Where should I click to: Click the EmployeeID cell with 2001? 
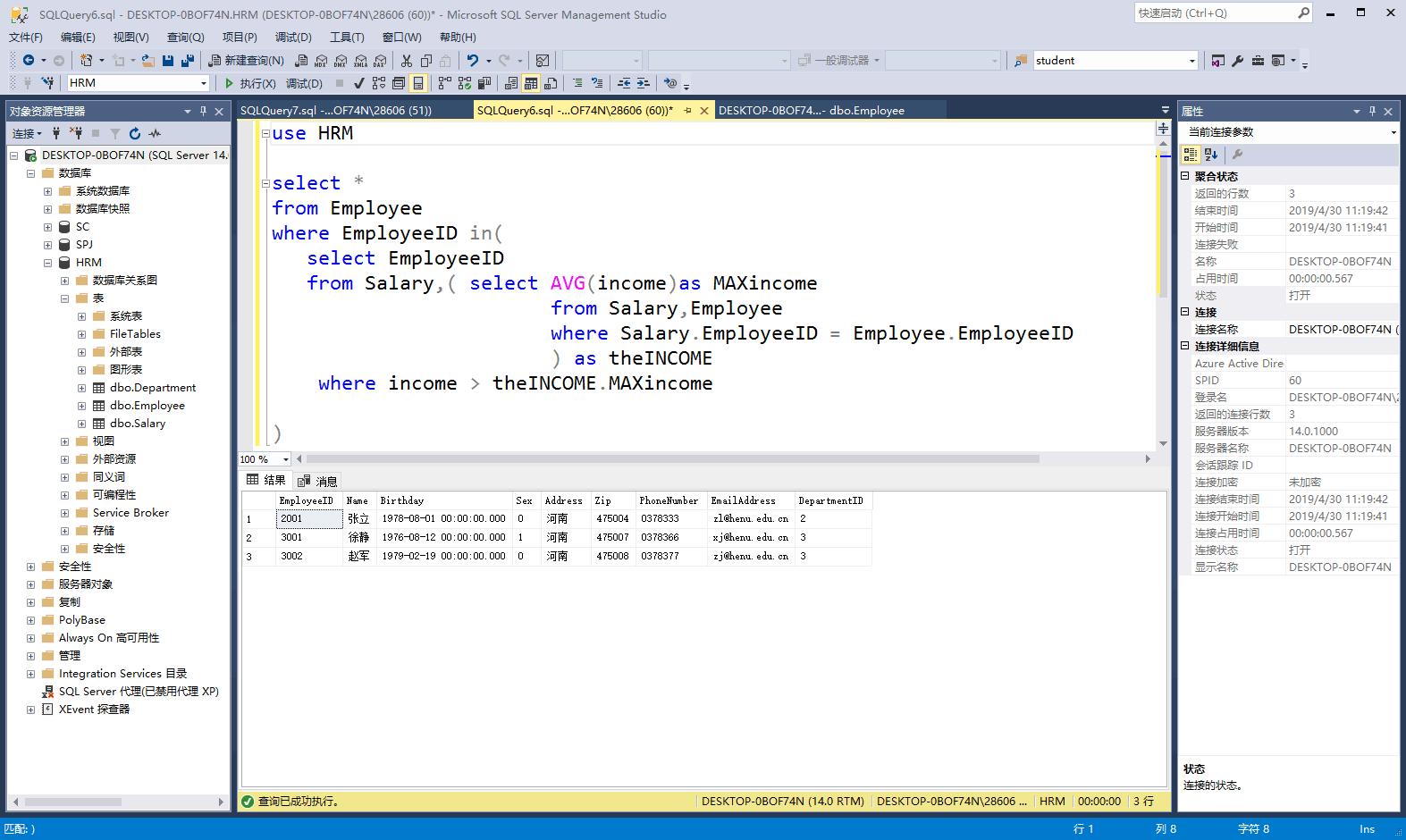[309, 518]
